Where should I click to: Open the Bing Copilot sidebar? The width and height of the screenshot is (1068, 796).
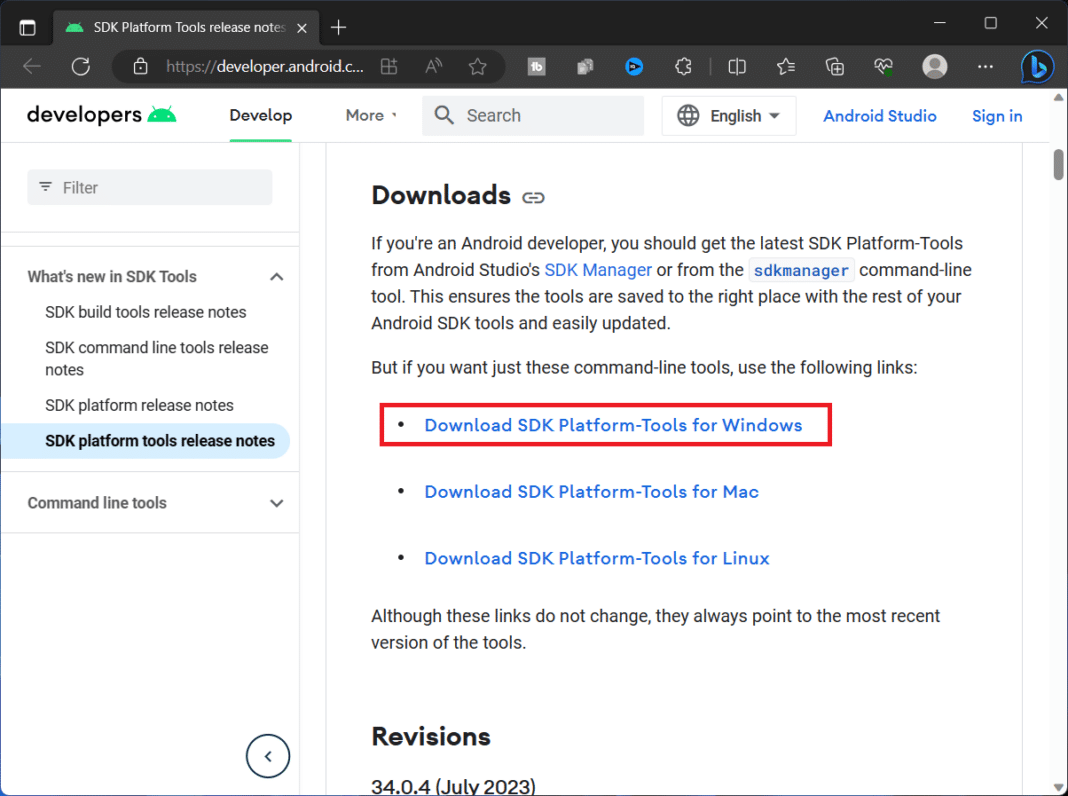pyautogui.click(x=1037, y=66)
